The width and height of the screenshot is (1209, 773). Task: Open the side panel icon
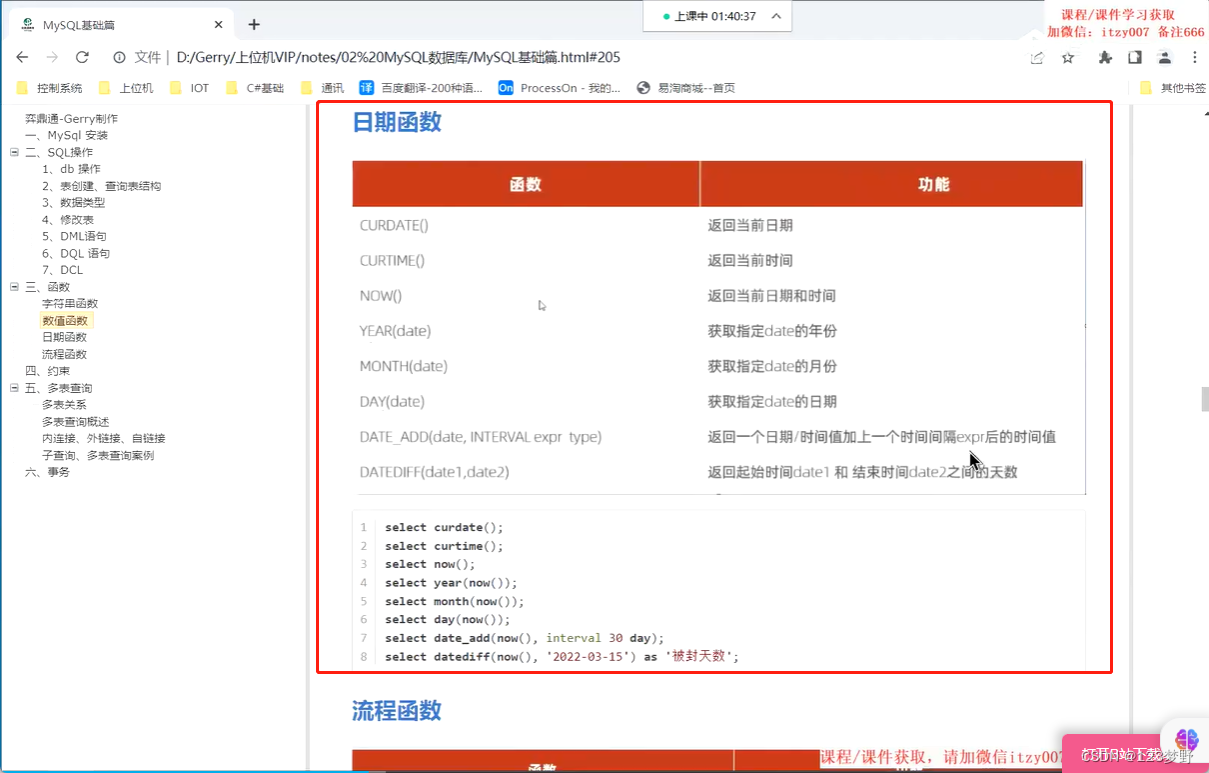point(1135,58)
